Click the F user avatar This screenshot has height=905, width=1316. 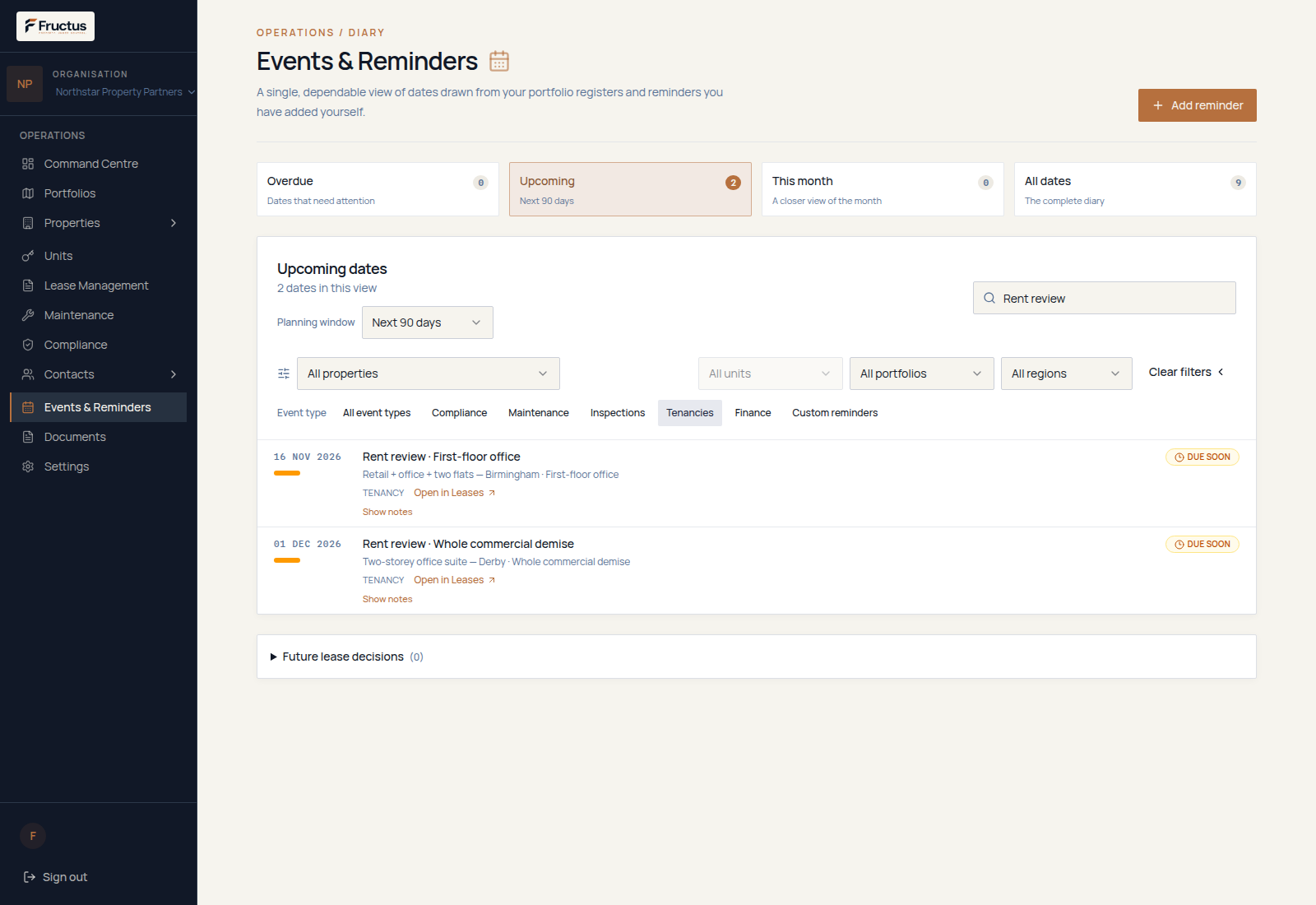33,836
